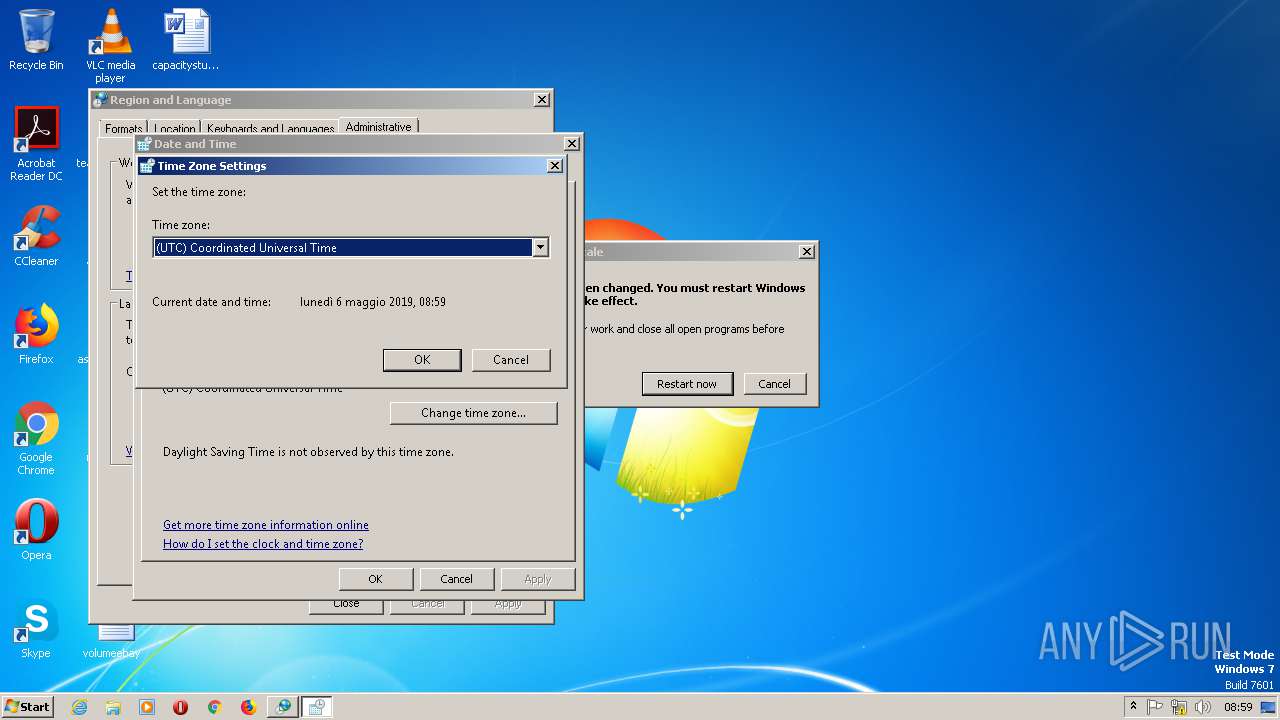This screenshot has height=720, width=1280.
Task: Switch to Formats tab in Region and Language
Action: coord(123,128)
